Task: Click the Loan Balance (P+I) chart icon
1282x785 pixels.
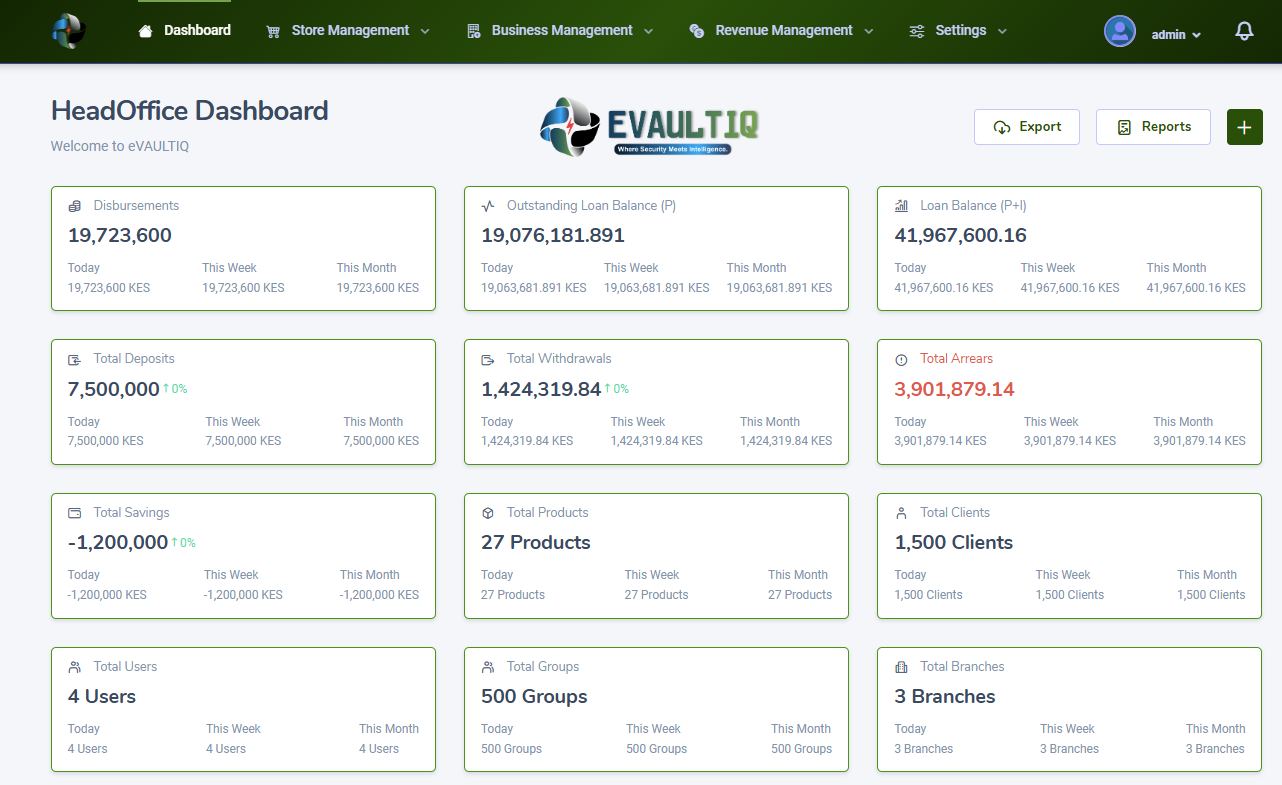Action: pos(901,205)
